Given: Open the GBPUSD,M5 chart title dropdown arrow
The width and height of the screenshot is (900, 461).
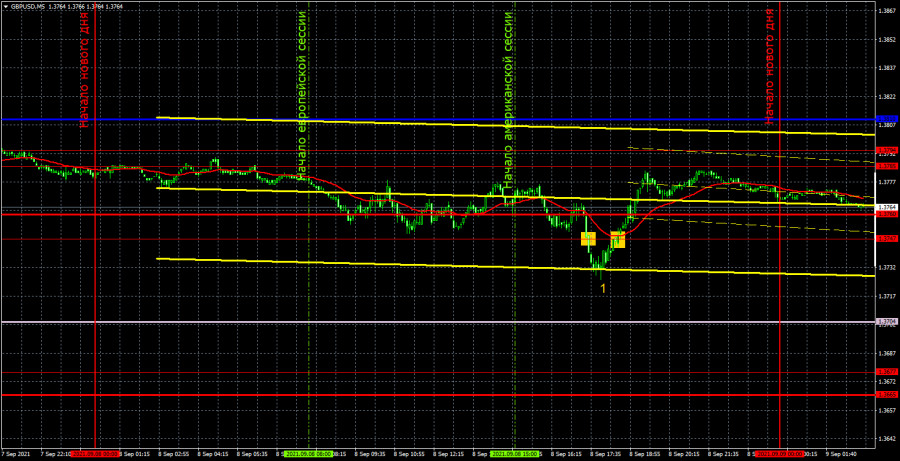Looking at the screenshot, I should click(5, 6).
